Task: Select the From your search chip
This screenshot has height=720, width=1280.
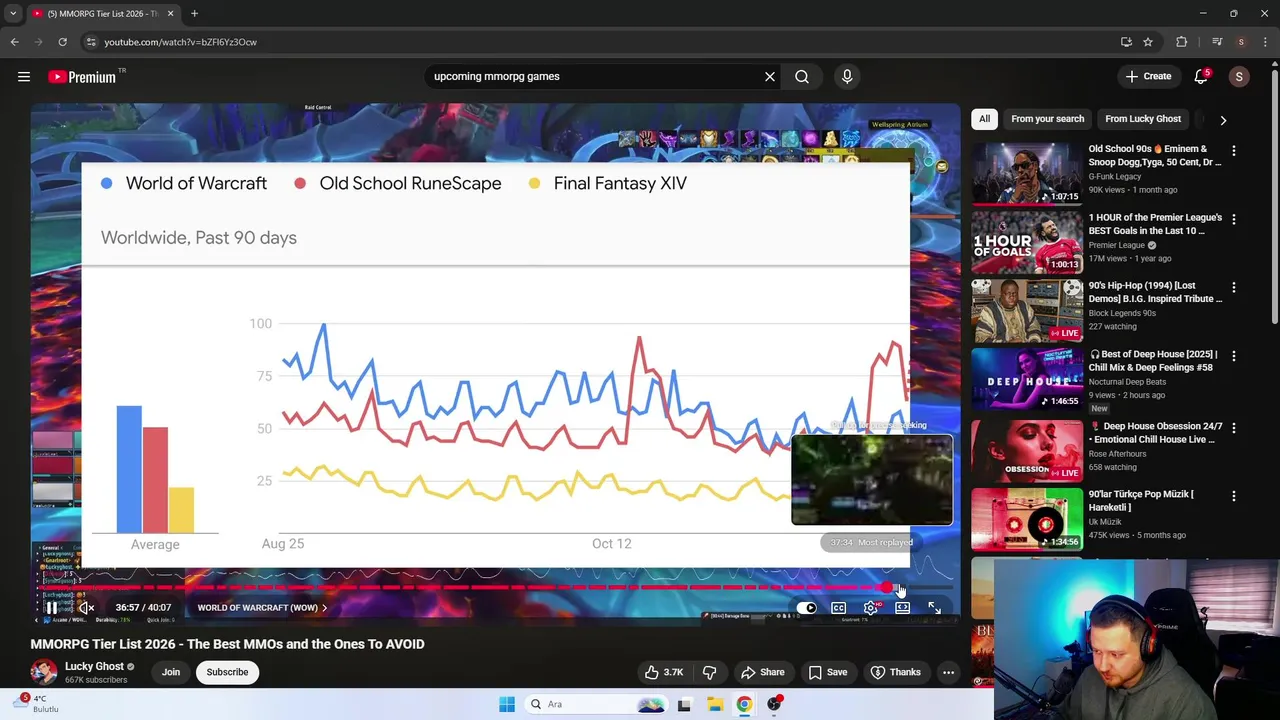Action: (x=1047, y=119)
